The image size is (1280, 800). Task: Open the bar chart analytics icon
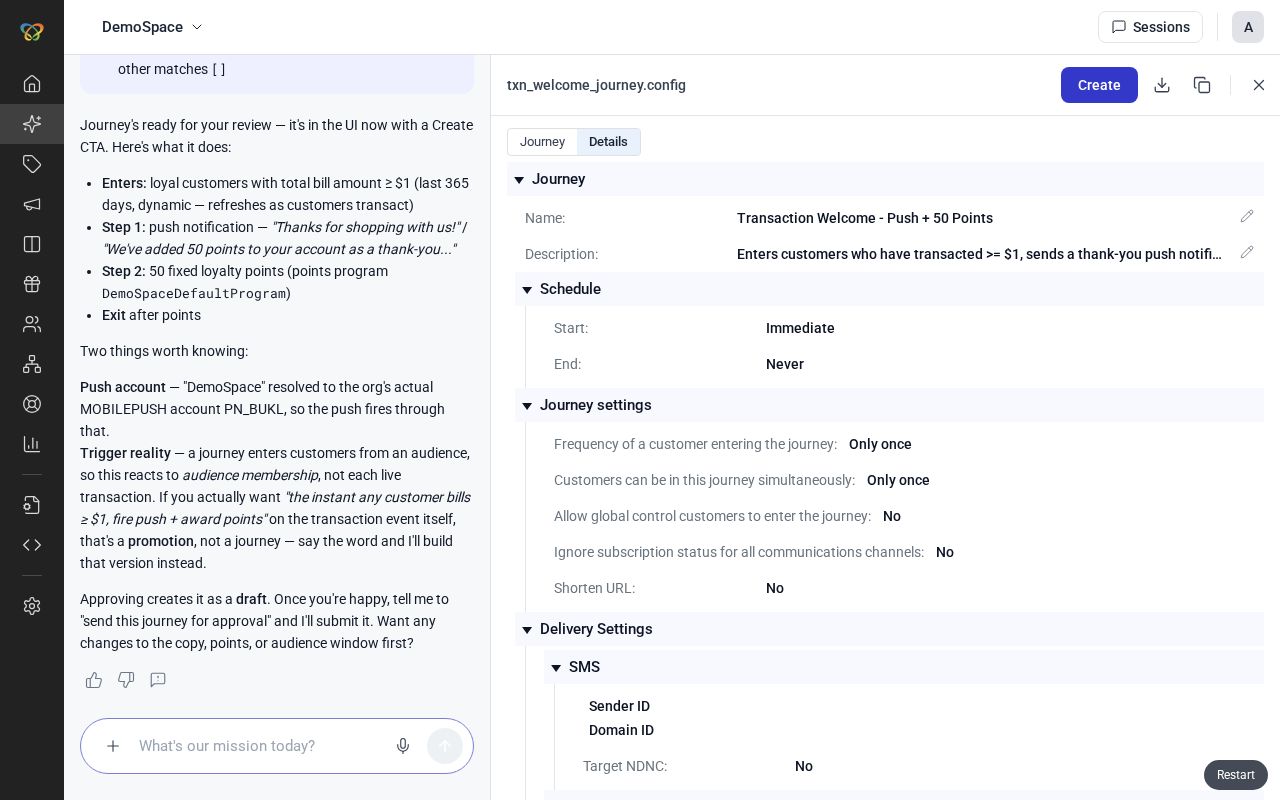click(32, 444)
